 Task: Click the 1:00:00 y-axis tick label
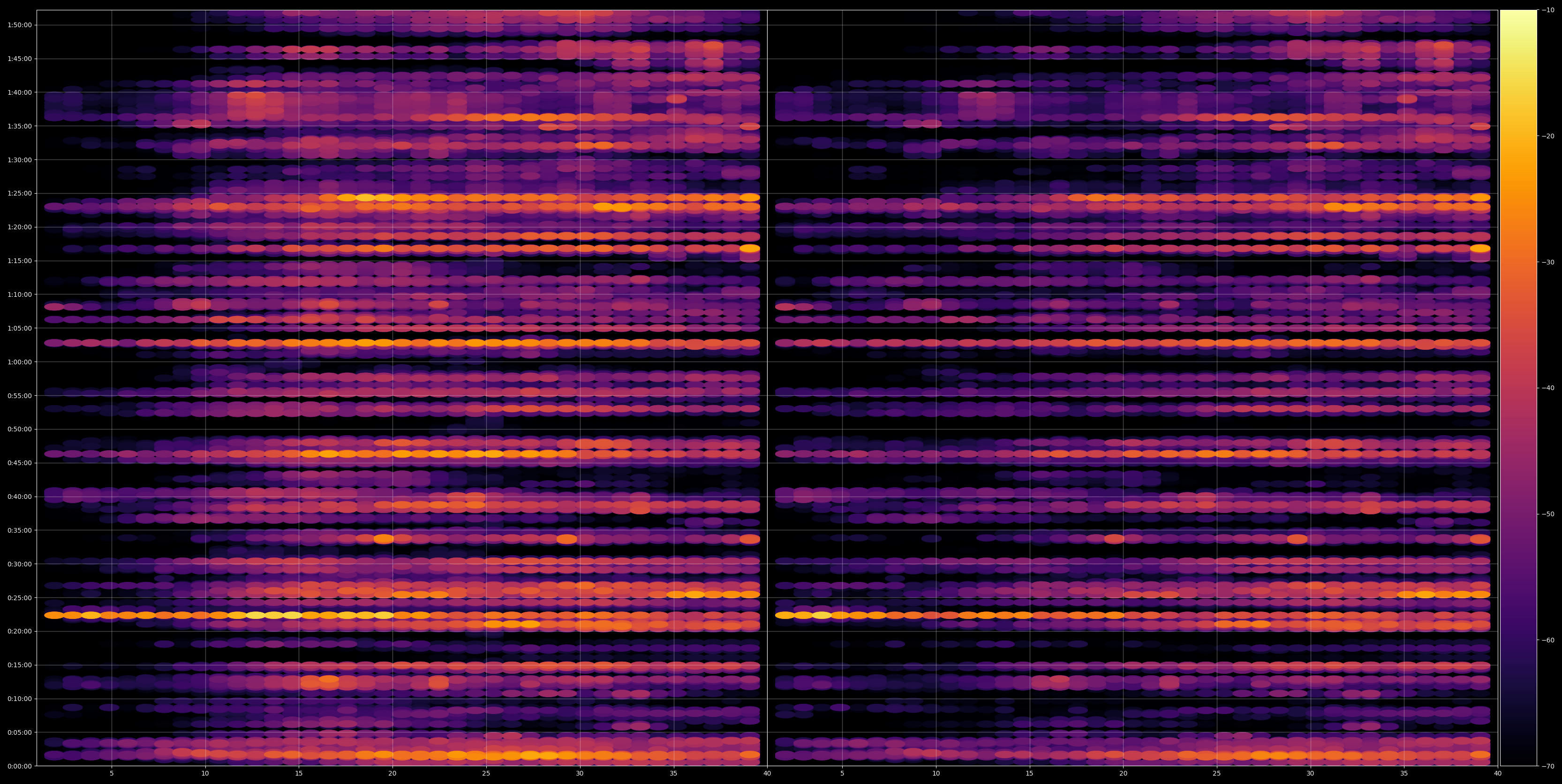19,362
